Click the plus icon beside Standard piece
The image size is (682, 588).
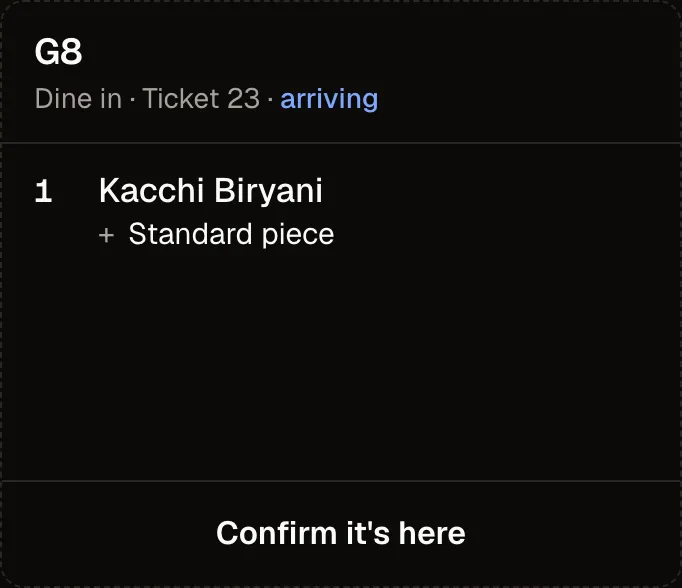point(107,235)
